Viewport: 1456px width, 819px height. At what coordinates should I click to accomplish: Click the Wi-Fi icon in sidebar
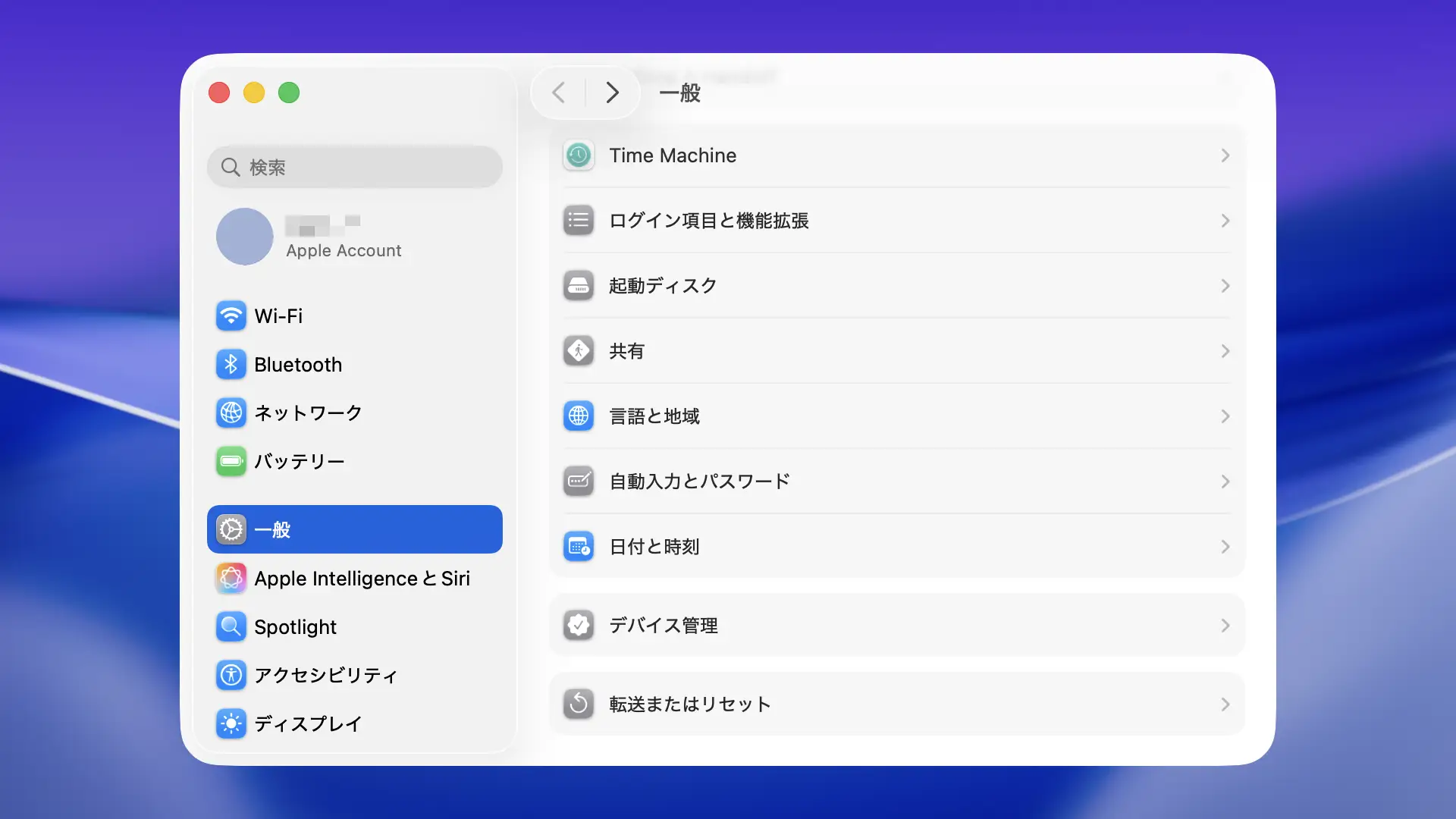[x=231, y=316]
